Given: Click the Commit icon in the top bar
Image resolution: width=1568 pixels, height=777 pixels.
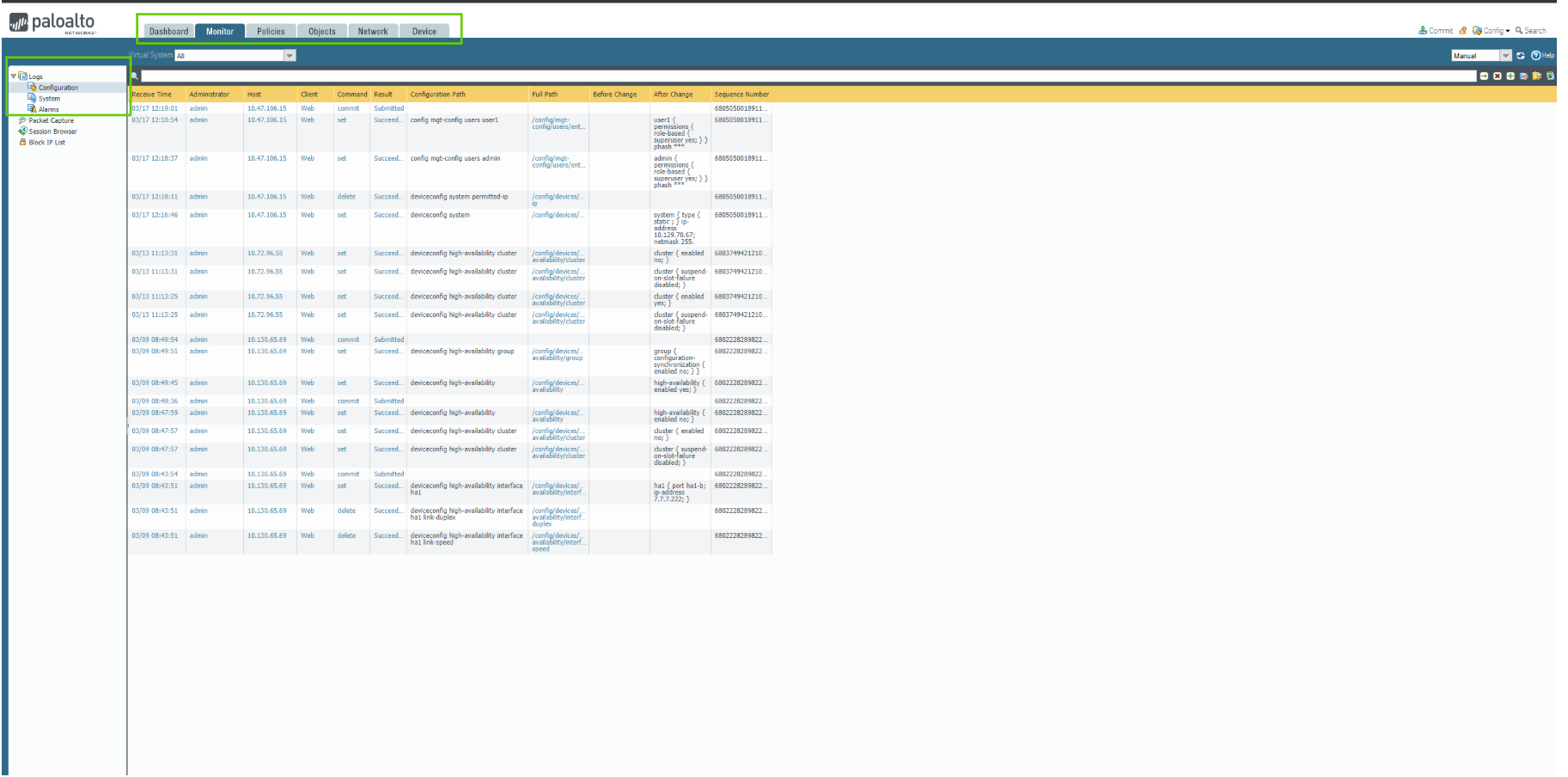Looking at the screenshot, I should coord(1423,31).
